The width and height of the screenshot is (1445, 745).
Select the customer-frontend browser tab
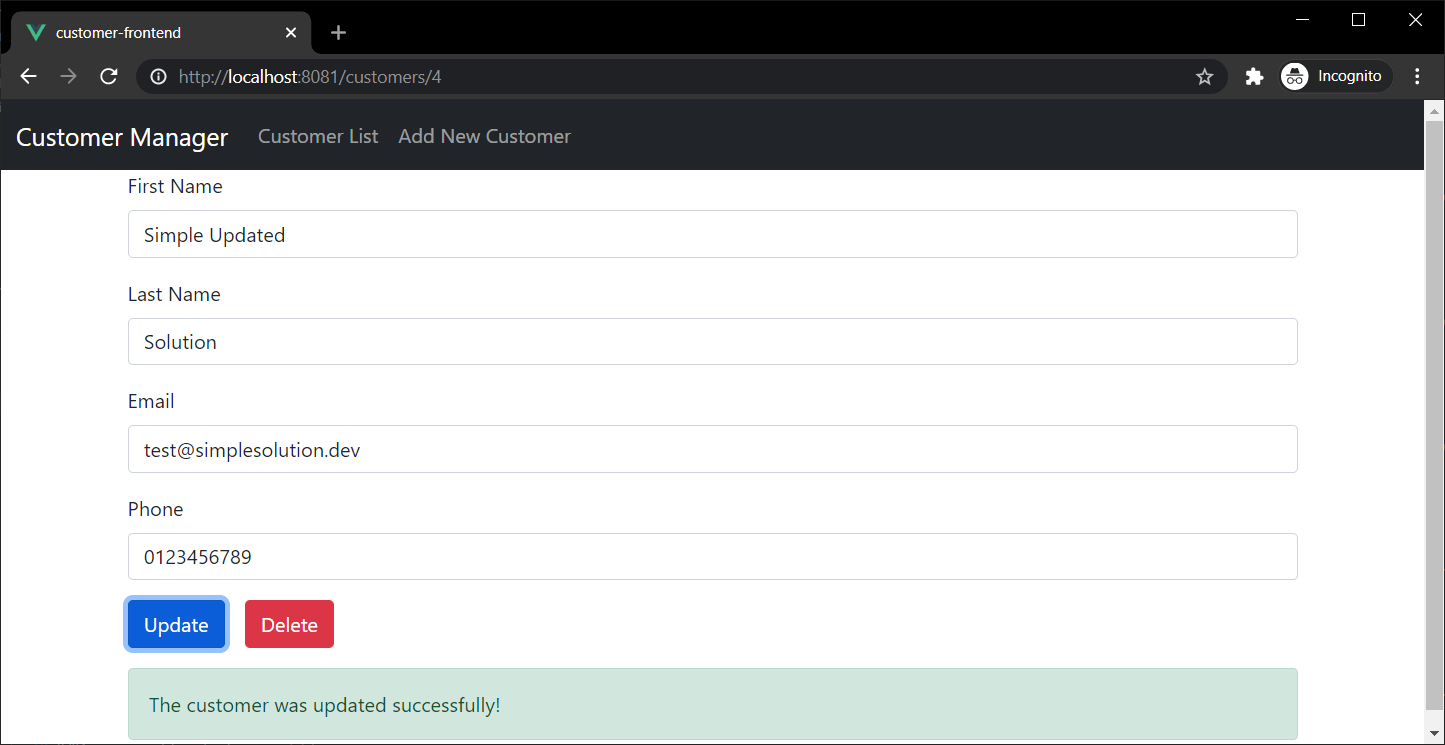point(162,33)
